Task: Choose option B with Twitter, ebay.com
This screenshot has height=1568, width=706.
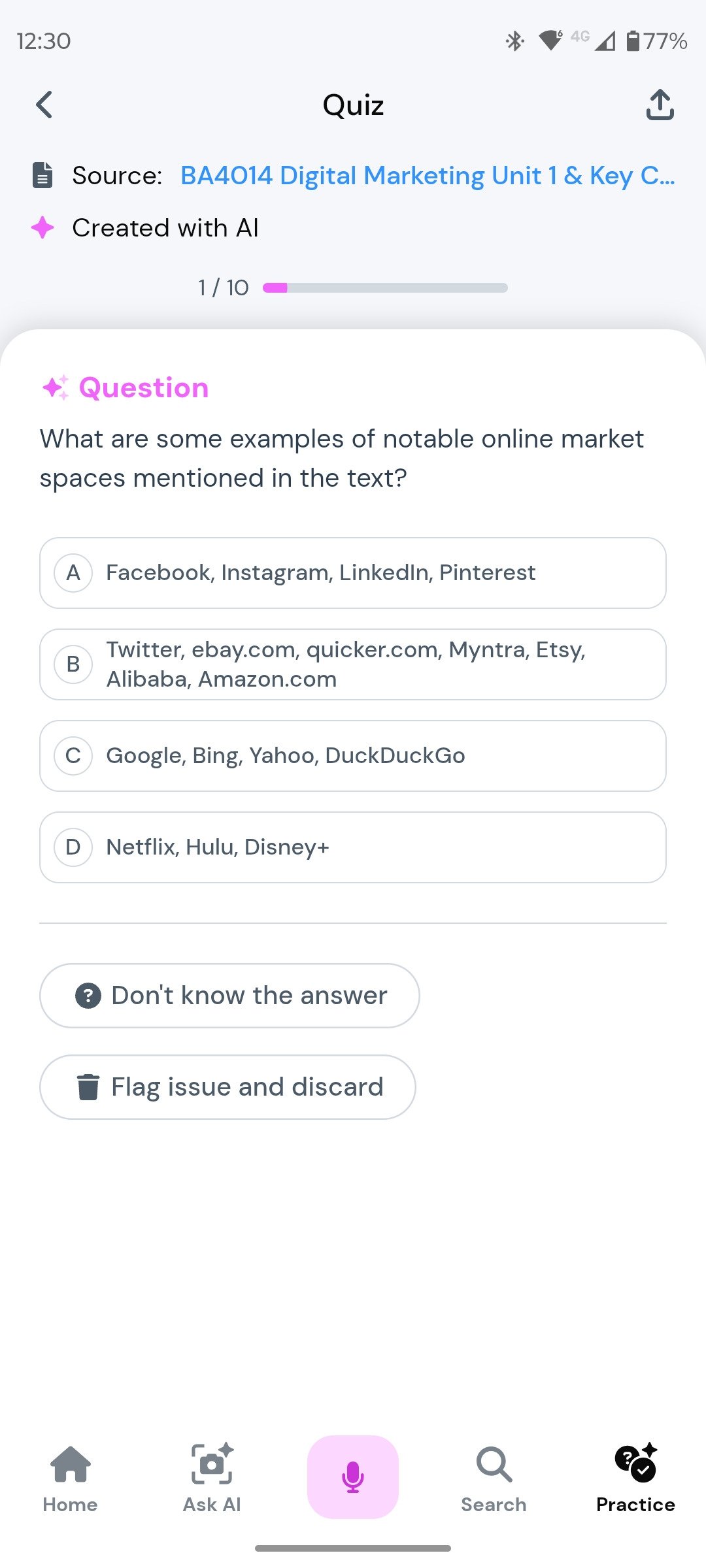Action: point(353,664)
